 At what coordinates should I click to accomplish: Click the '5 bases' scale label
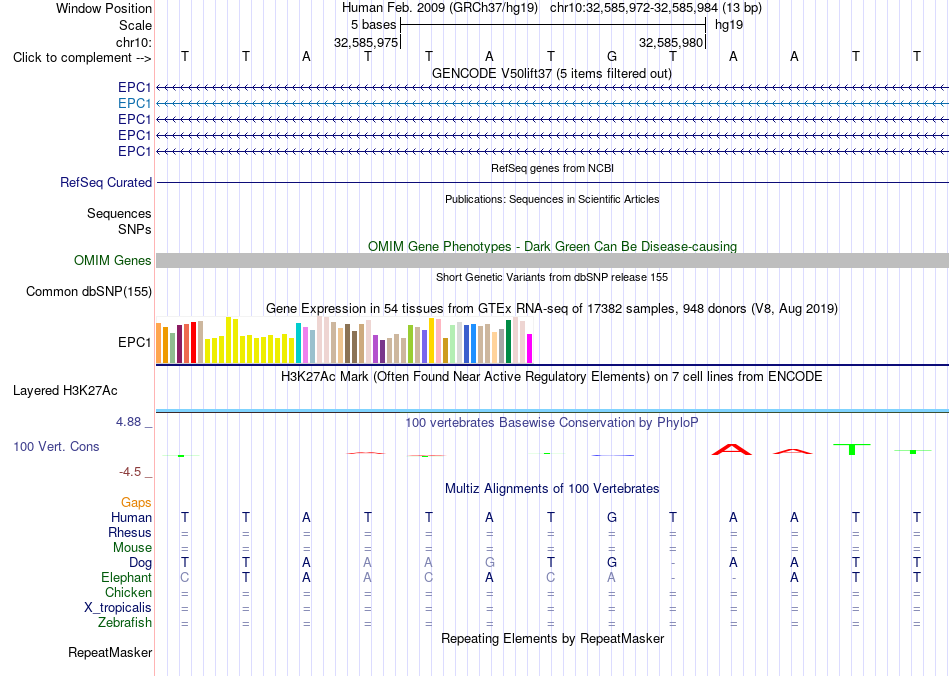click(373, 25)
